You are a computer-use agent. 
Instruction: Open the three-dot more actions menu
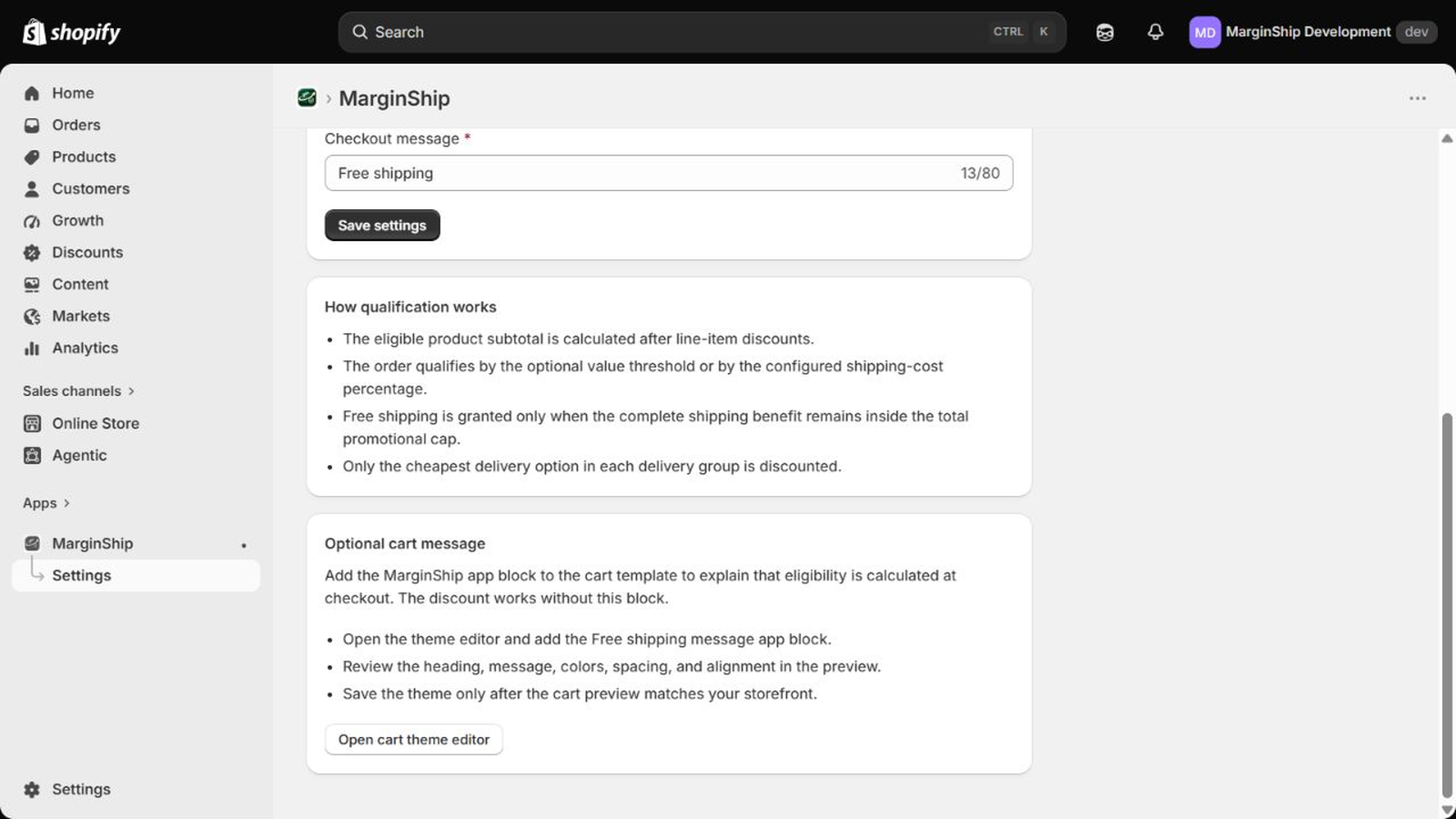coord(1417,98)
